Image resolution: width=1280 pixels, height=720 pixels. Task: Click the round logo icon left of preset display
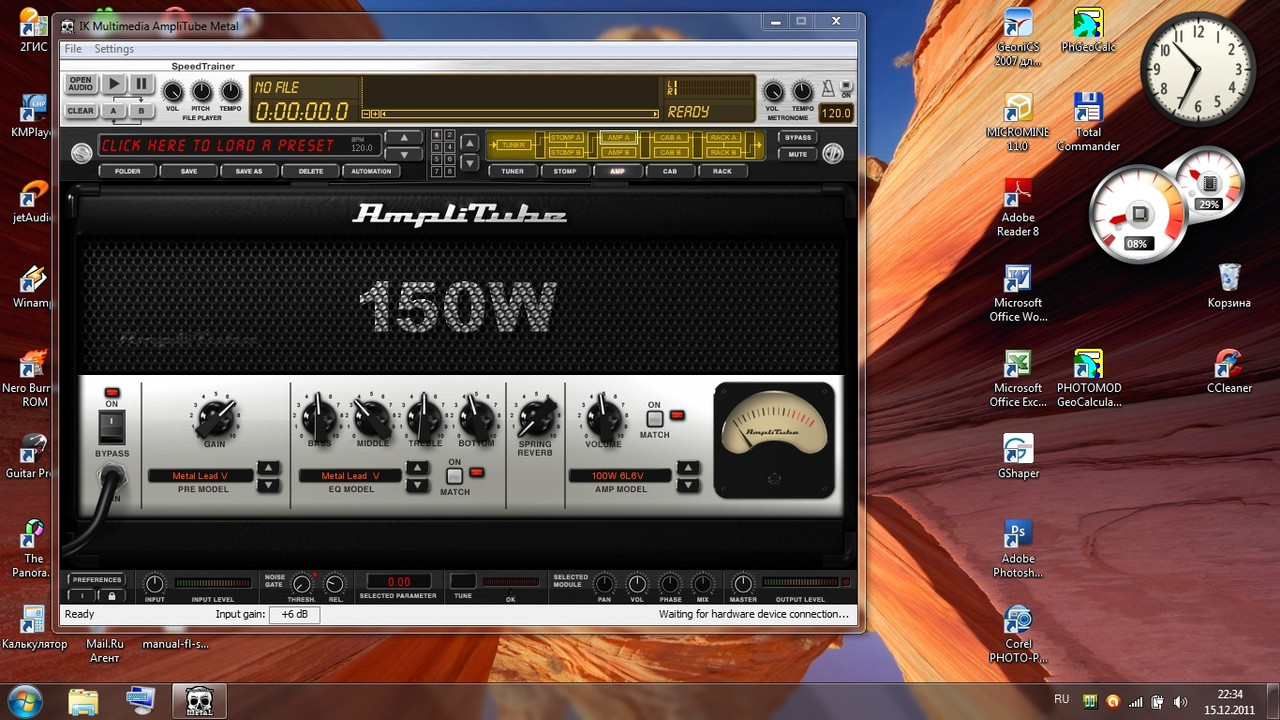pyautogui.click(x=81, y=152)
